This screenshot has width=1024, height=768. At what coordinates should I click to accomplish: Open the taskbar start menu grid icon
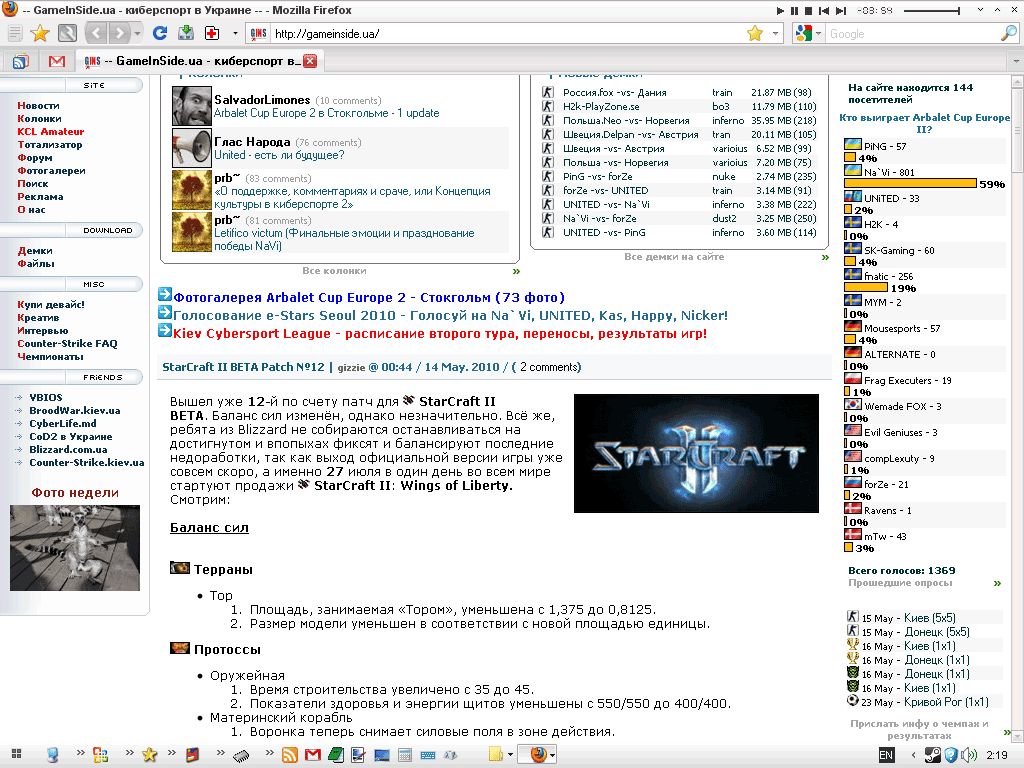click(x=16, y=754)
